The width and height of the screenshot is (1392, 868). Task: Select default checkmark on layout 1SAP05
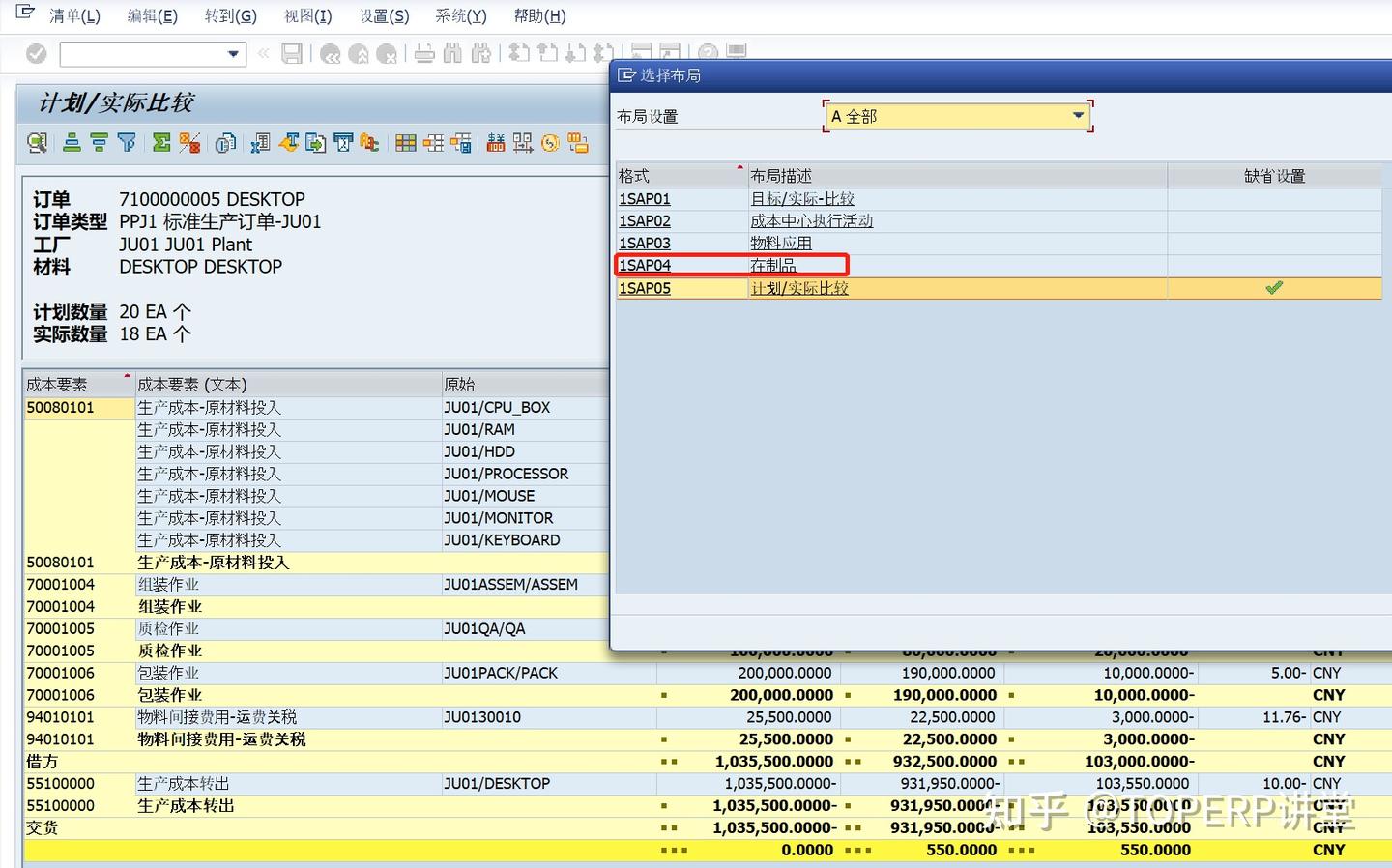(1273, 287)
